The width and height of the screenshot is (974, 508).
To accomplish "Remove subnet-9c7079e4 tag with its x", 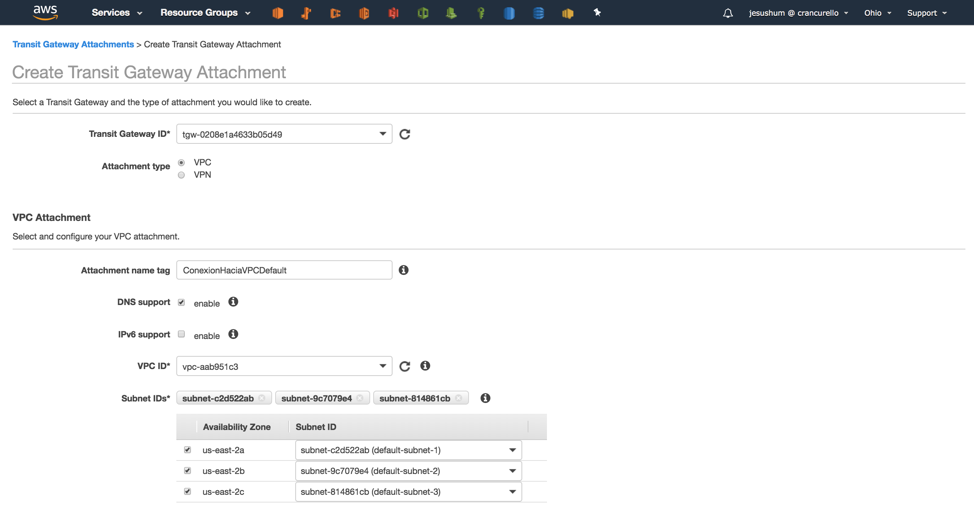I will coord(360,398).
